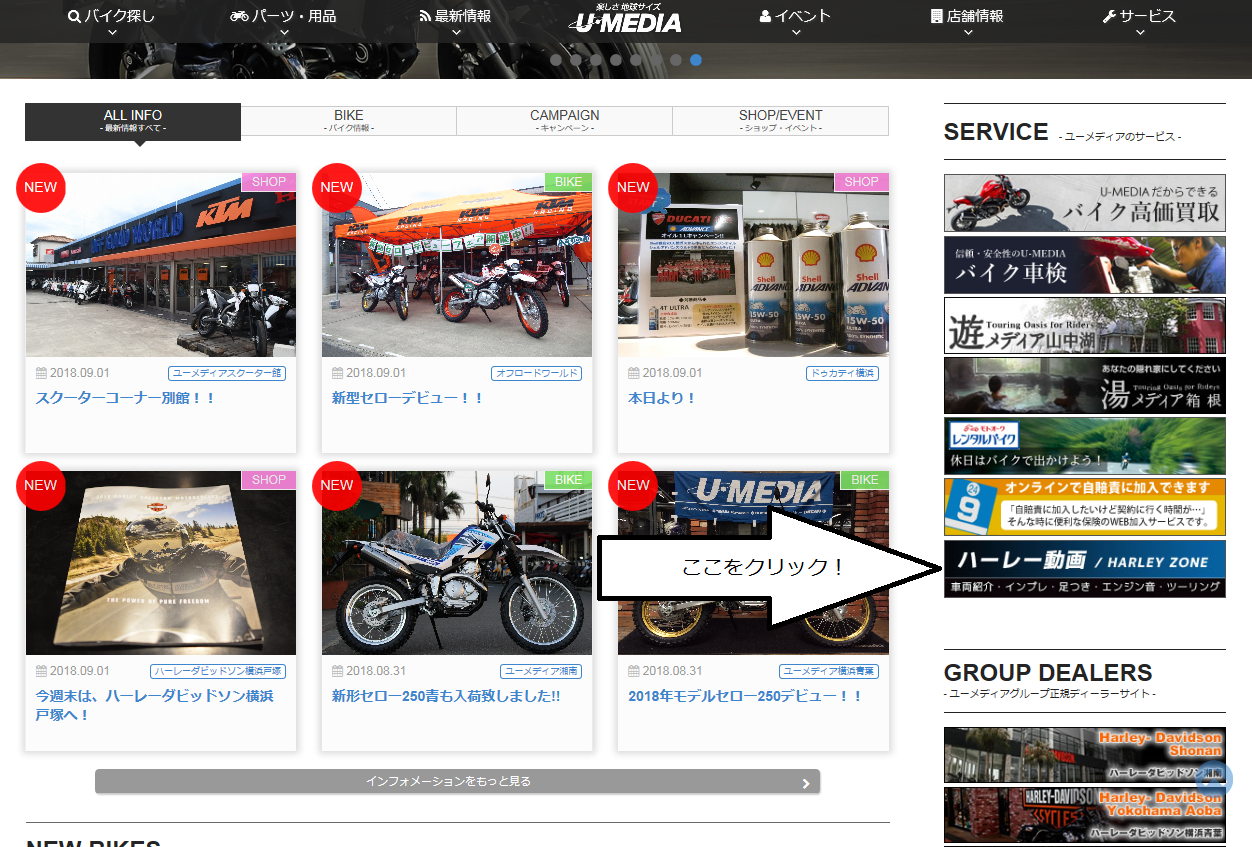Click the ユーメディアスクーター館 shop tag

point(227,373)
